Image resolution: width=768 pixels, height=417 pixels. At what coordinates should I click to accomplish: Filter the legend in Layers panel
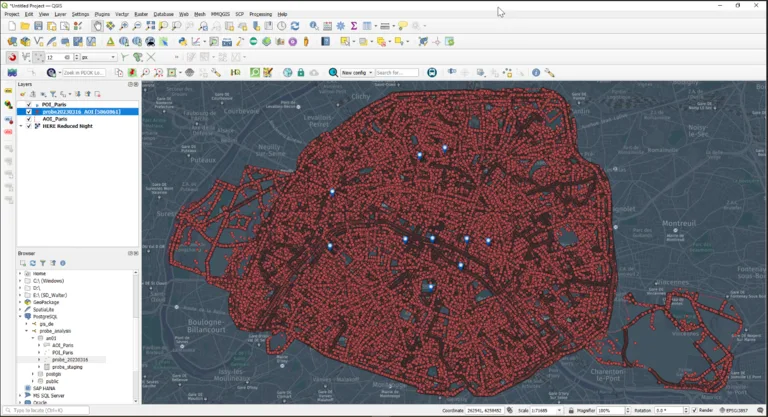53,94
